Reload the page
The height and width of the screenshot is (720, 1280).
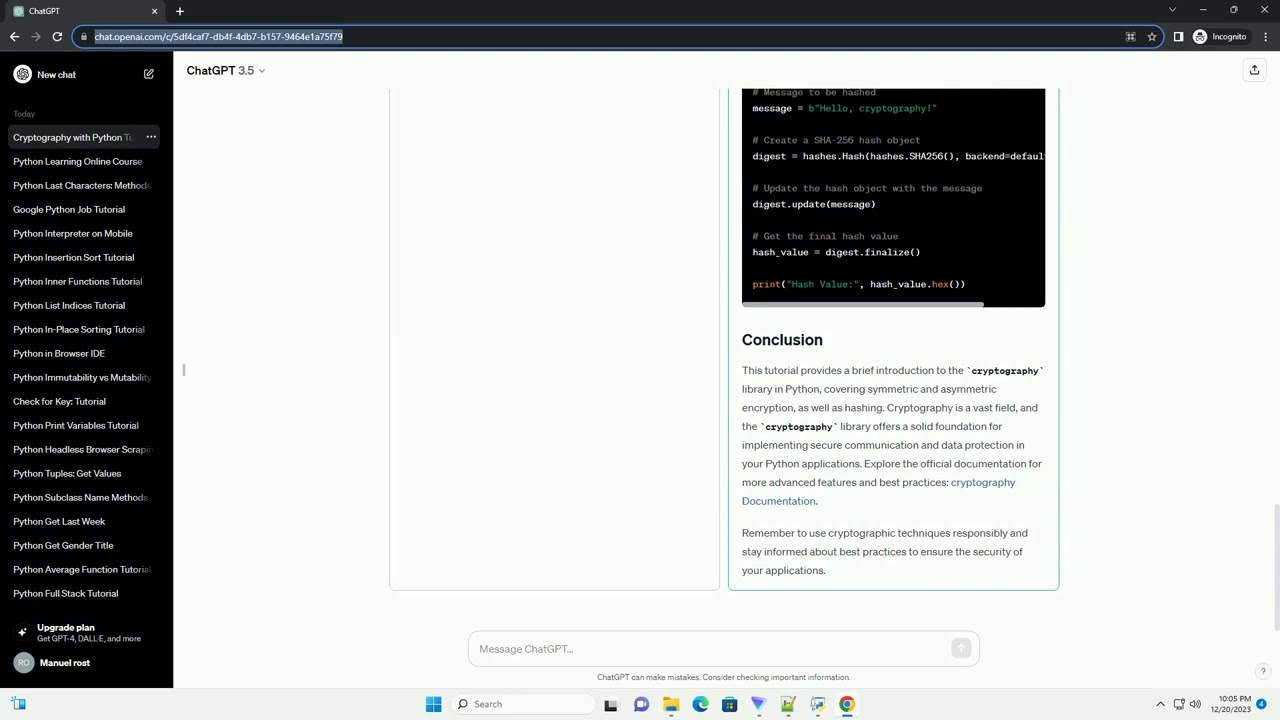pos(57,37)
